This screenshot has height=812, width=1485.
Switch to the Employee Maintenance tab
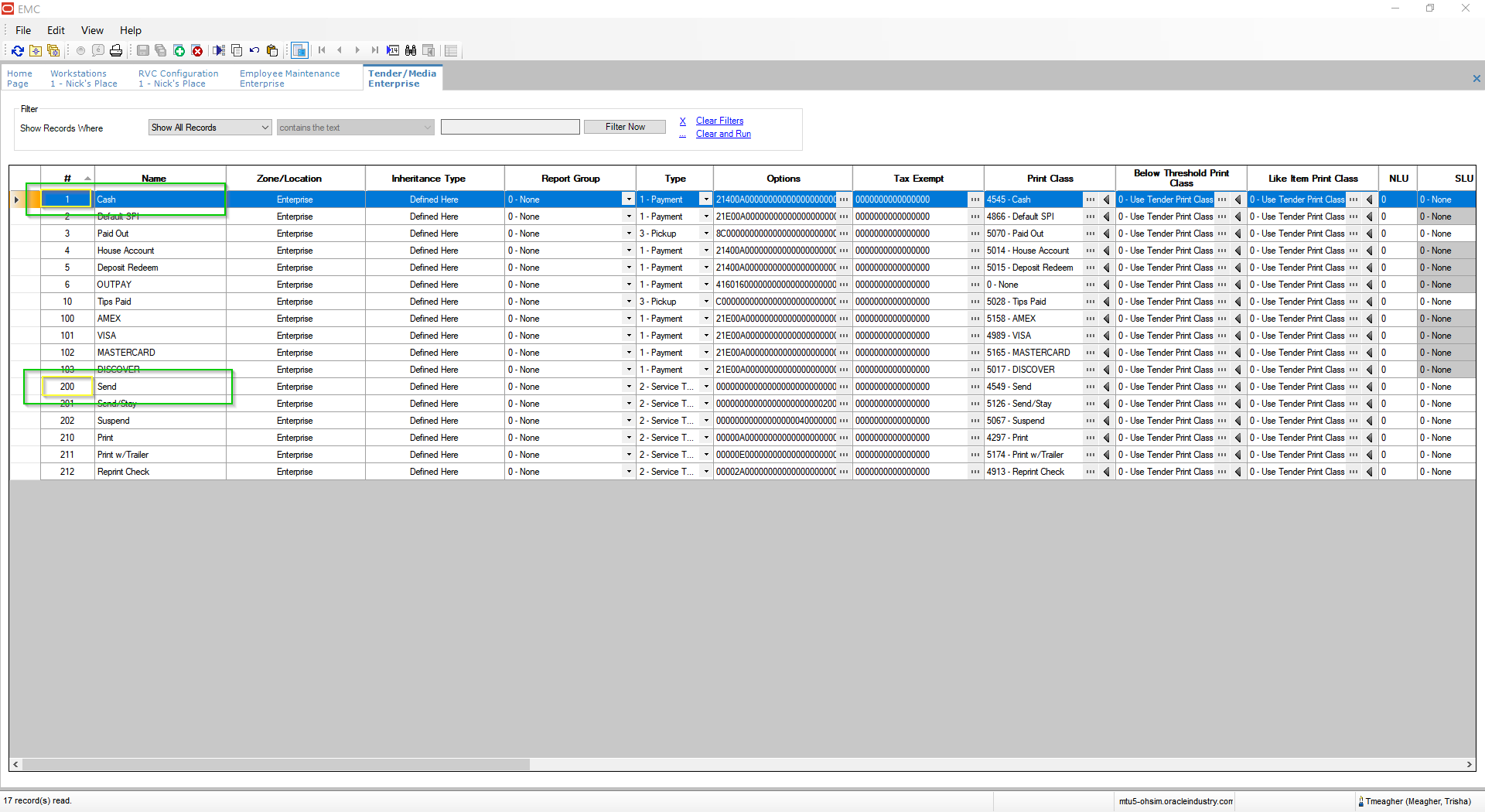[289, 77]
